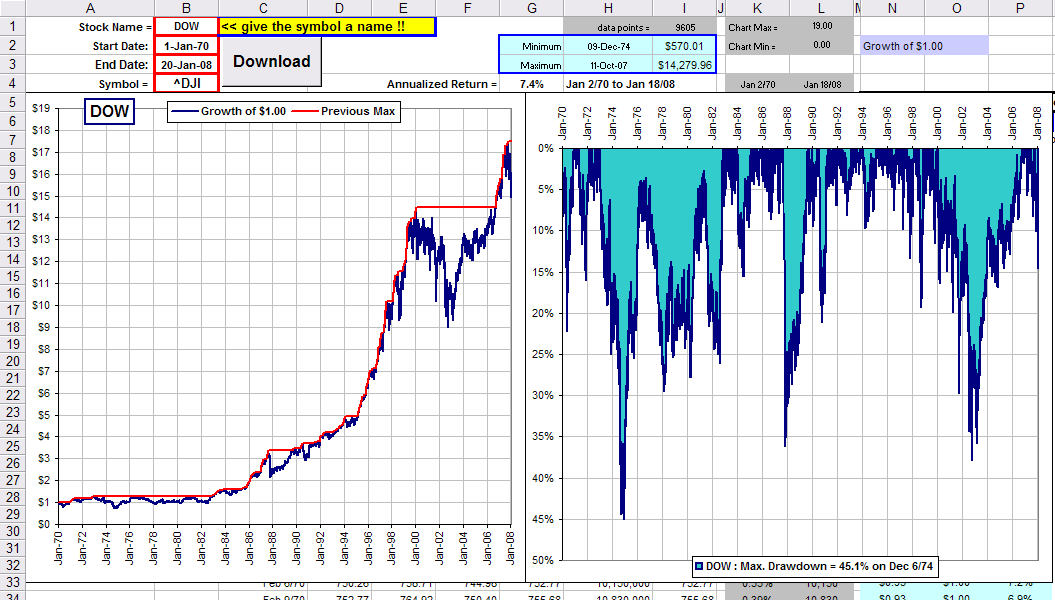
Task: Click the teal square in the drawdown legend
Action: [699, 566]
